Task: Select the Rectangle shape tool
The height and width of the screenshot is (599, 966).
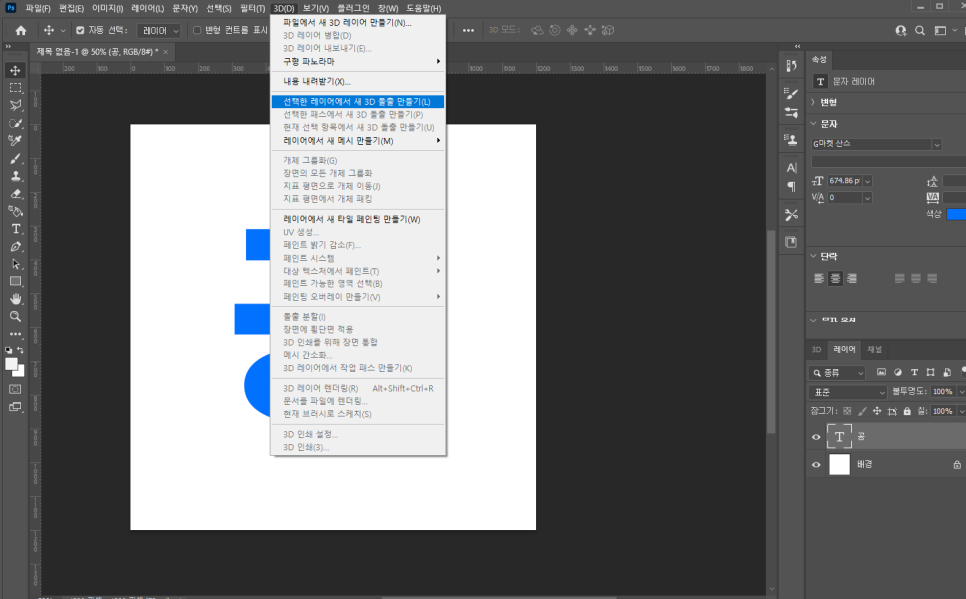Action: point(15,282)
